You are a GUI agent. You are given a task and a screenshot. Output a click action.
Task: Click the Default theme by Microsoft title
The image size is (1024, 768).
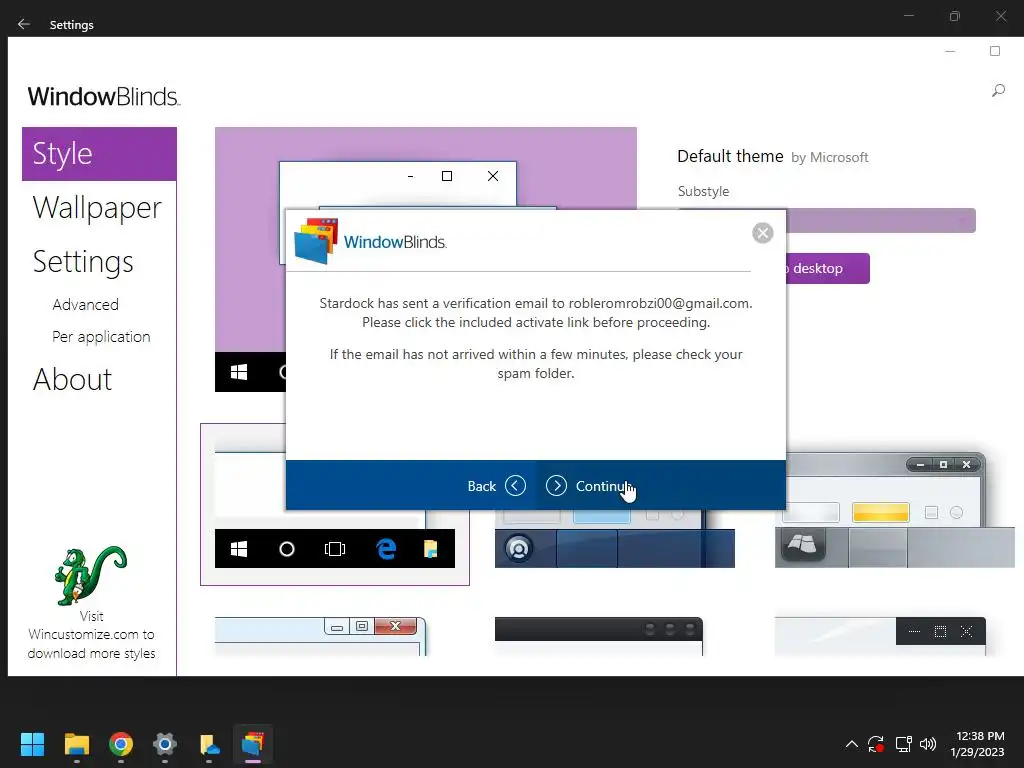(x=773, y=157)
